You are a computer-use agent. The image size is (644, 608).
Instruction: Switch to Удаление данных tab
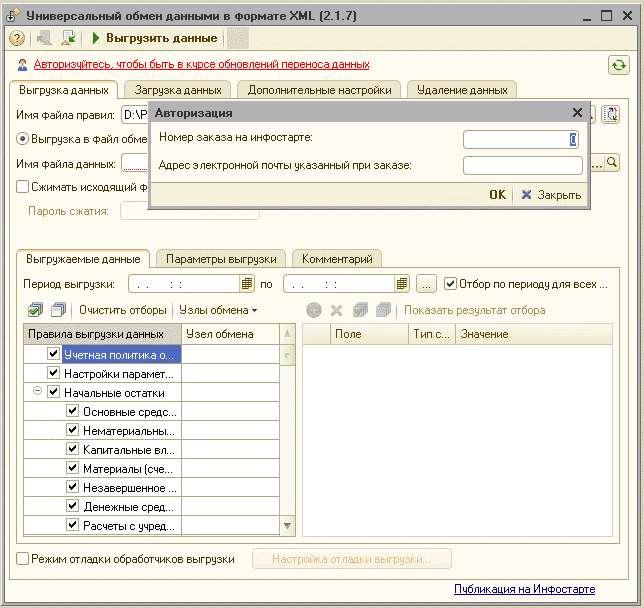pyautogui.click(x=462, y=90)
